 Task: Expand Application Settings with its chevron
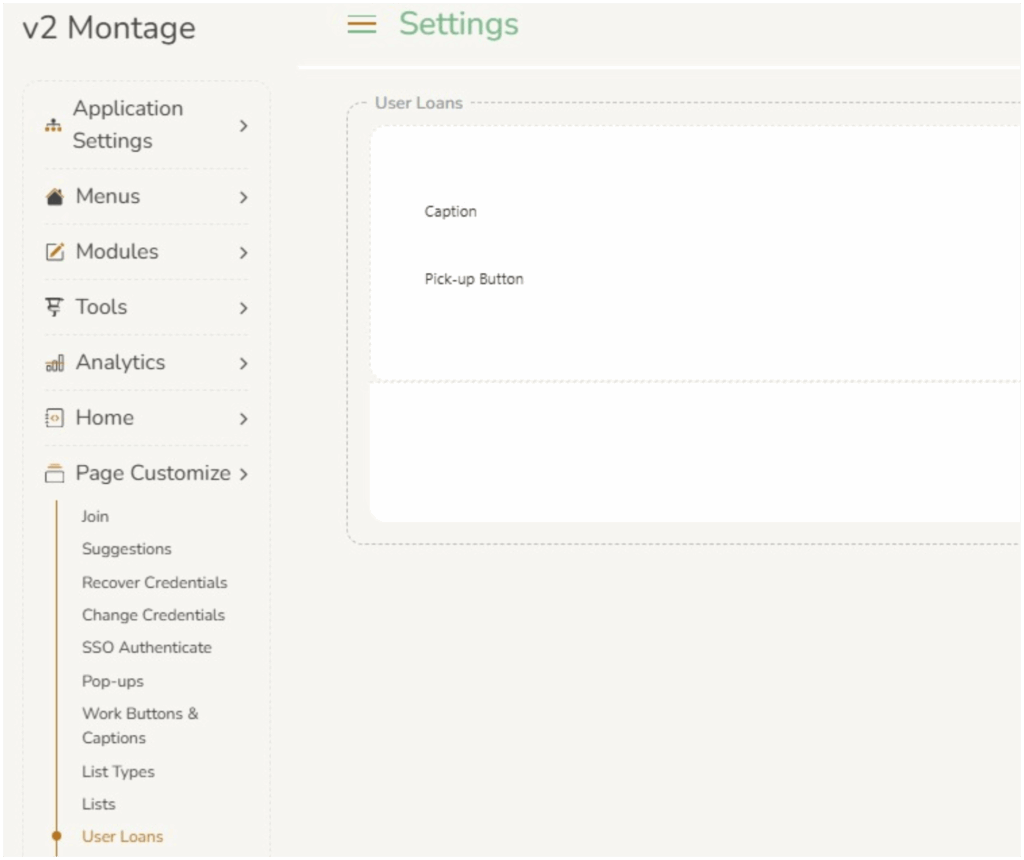tap(243, 126)
